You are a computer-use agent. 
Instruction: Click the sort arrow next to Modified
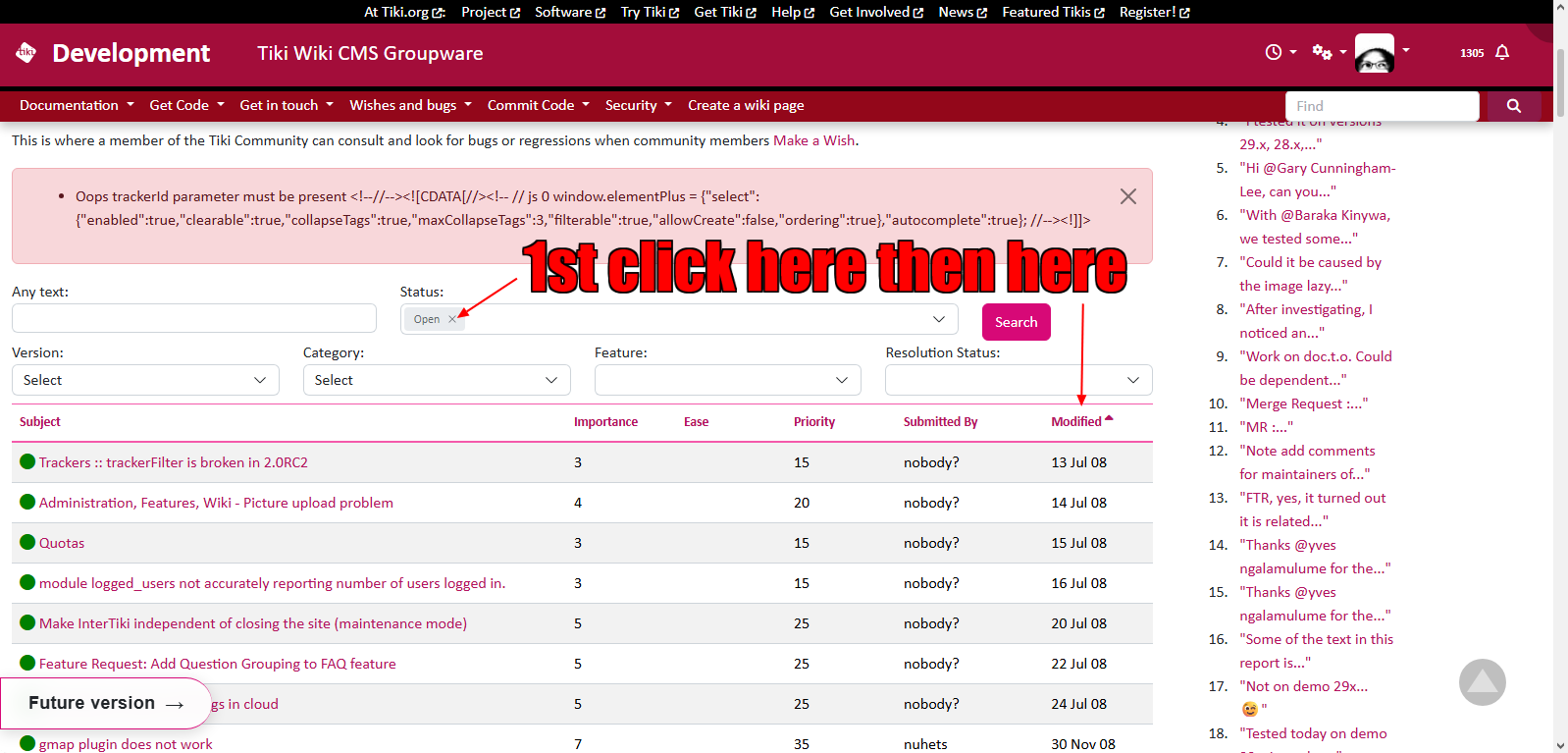tap(1109, 418)
